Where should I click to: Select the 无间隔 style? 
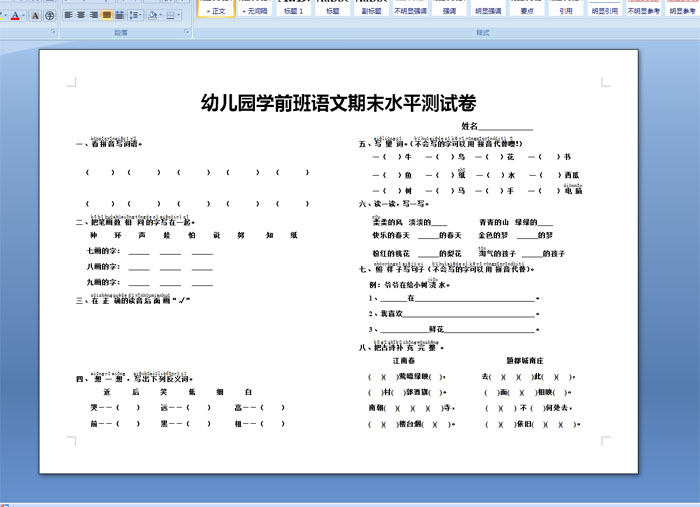tap(255, 8)
